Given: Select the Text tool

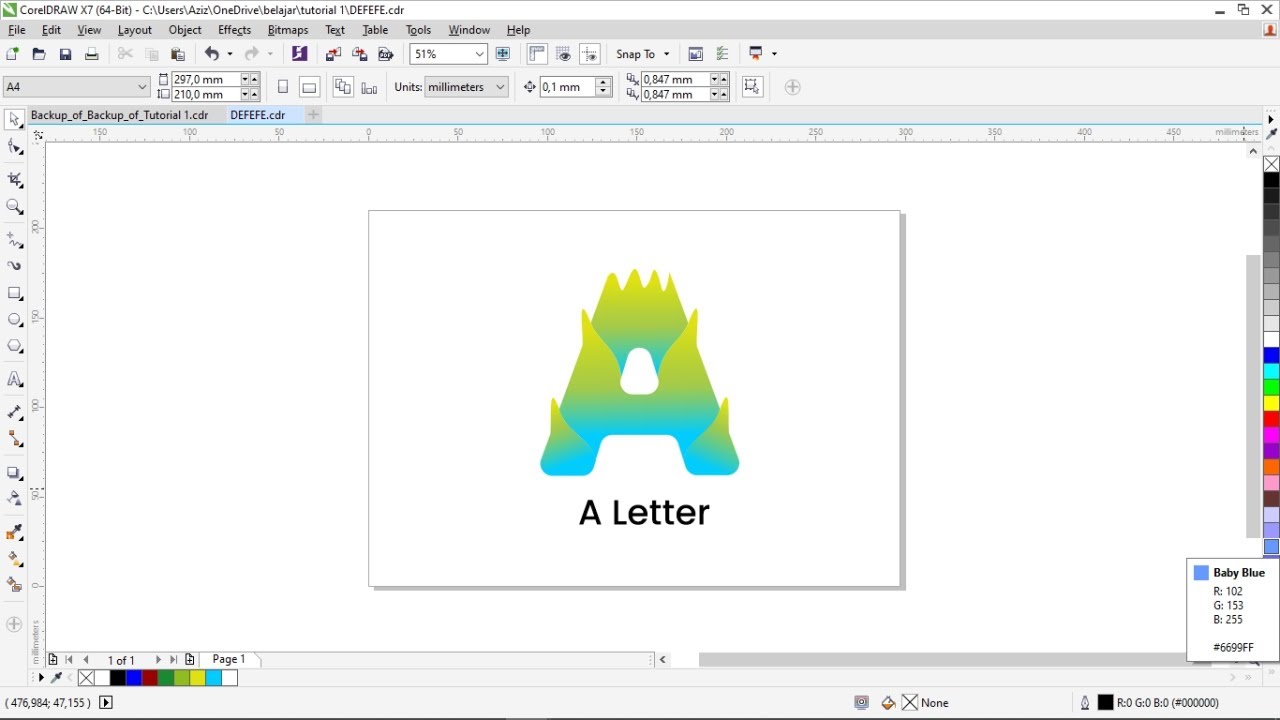Looking at the screenshot, I should (x=14, y=379).
